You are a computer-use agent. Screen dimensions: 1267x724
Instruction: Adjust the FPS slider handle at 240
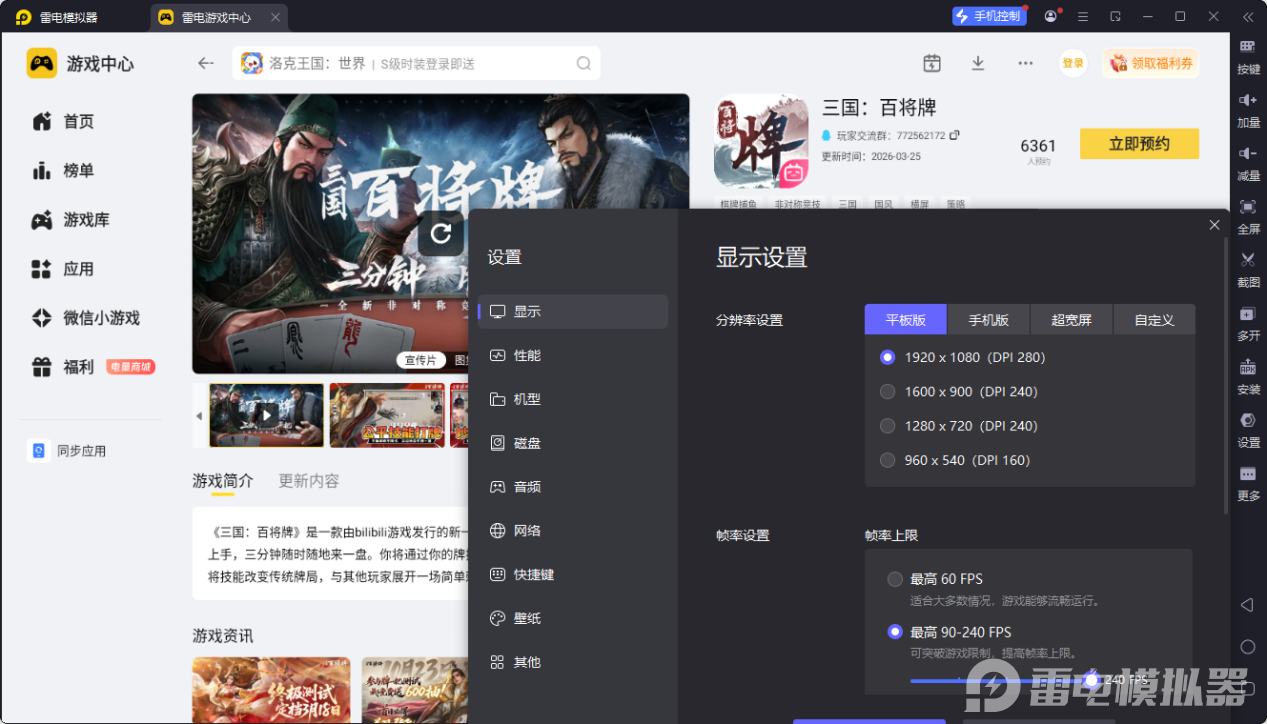[x=1091, y=680]
